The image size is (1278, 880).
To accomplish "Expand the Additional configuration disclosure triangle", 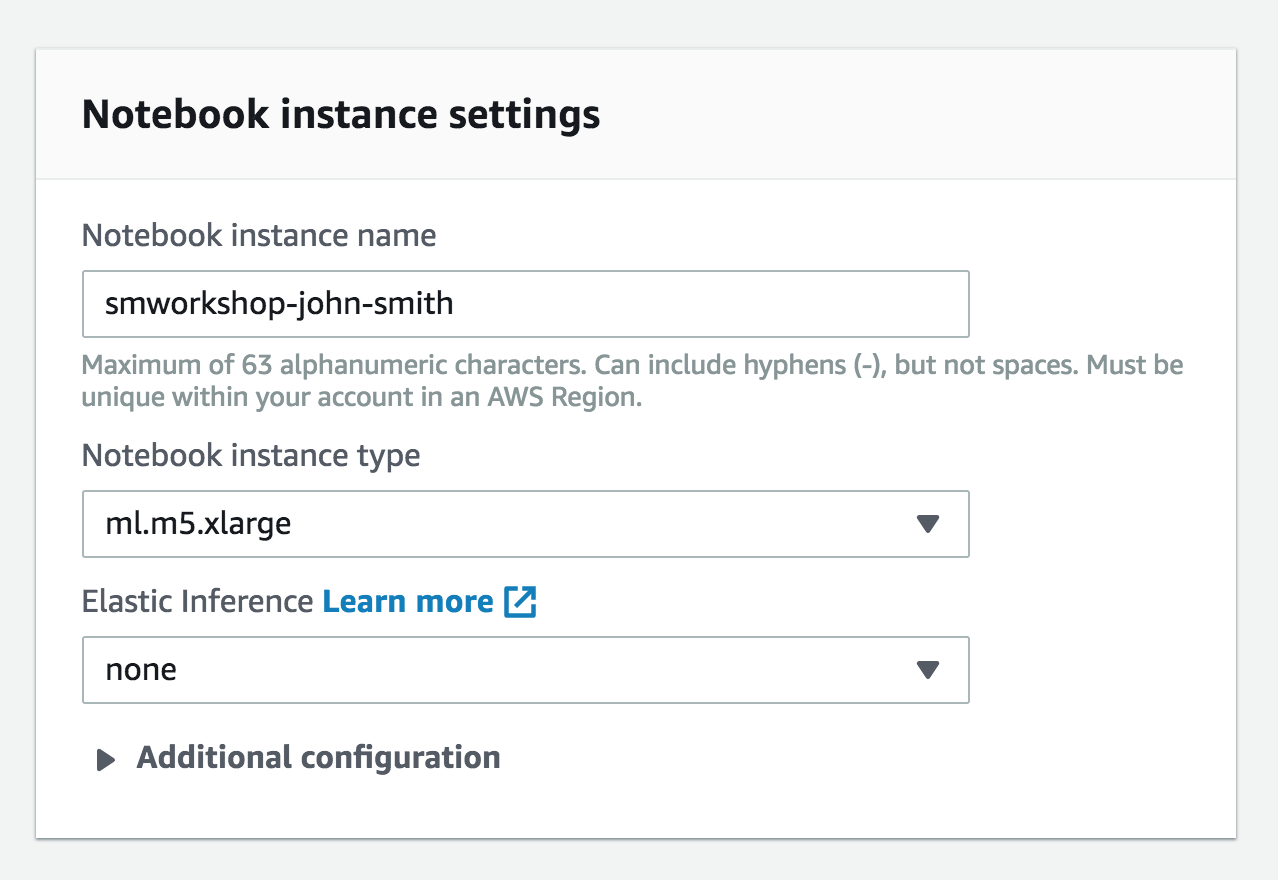I will [105, 759].
